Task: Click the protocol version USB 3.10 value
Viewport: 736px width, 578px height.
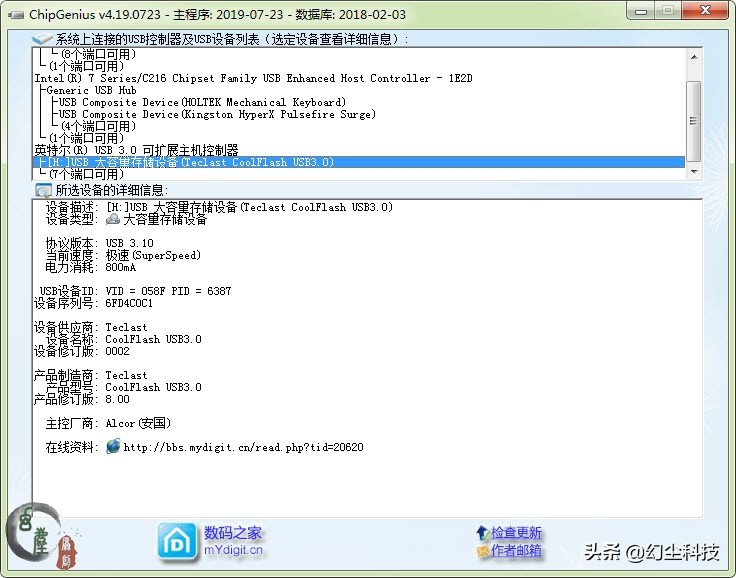Action: point(130,243)
